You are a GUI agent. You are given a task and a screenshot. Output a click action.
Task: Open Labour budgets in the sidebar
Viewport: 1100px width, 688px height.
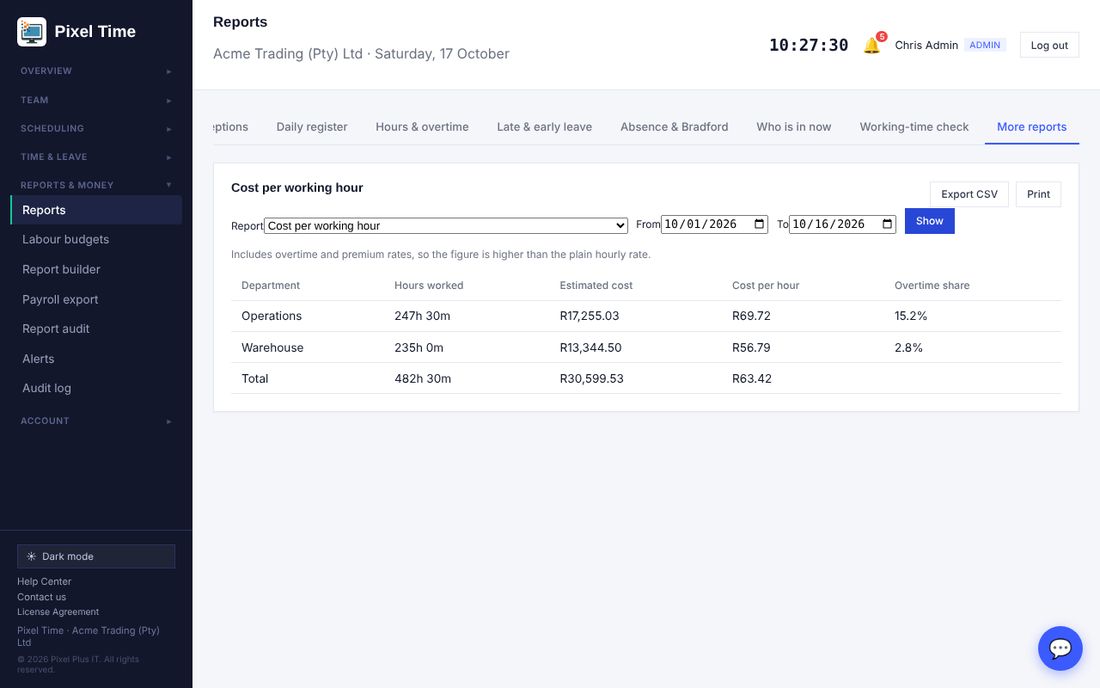(x=96, y=240)
